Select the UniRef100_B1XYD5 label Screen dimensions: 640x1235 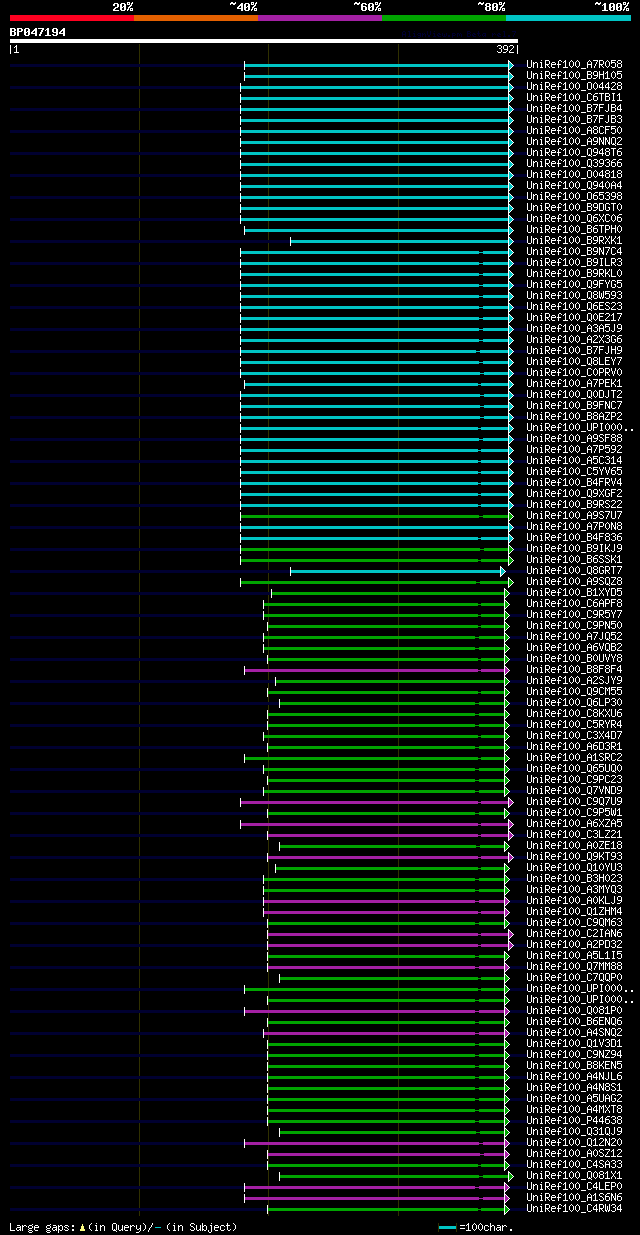pos(574,592)
